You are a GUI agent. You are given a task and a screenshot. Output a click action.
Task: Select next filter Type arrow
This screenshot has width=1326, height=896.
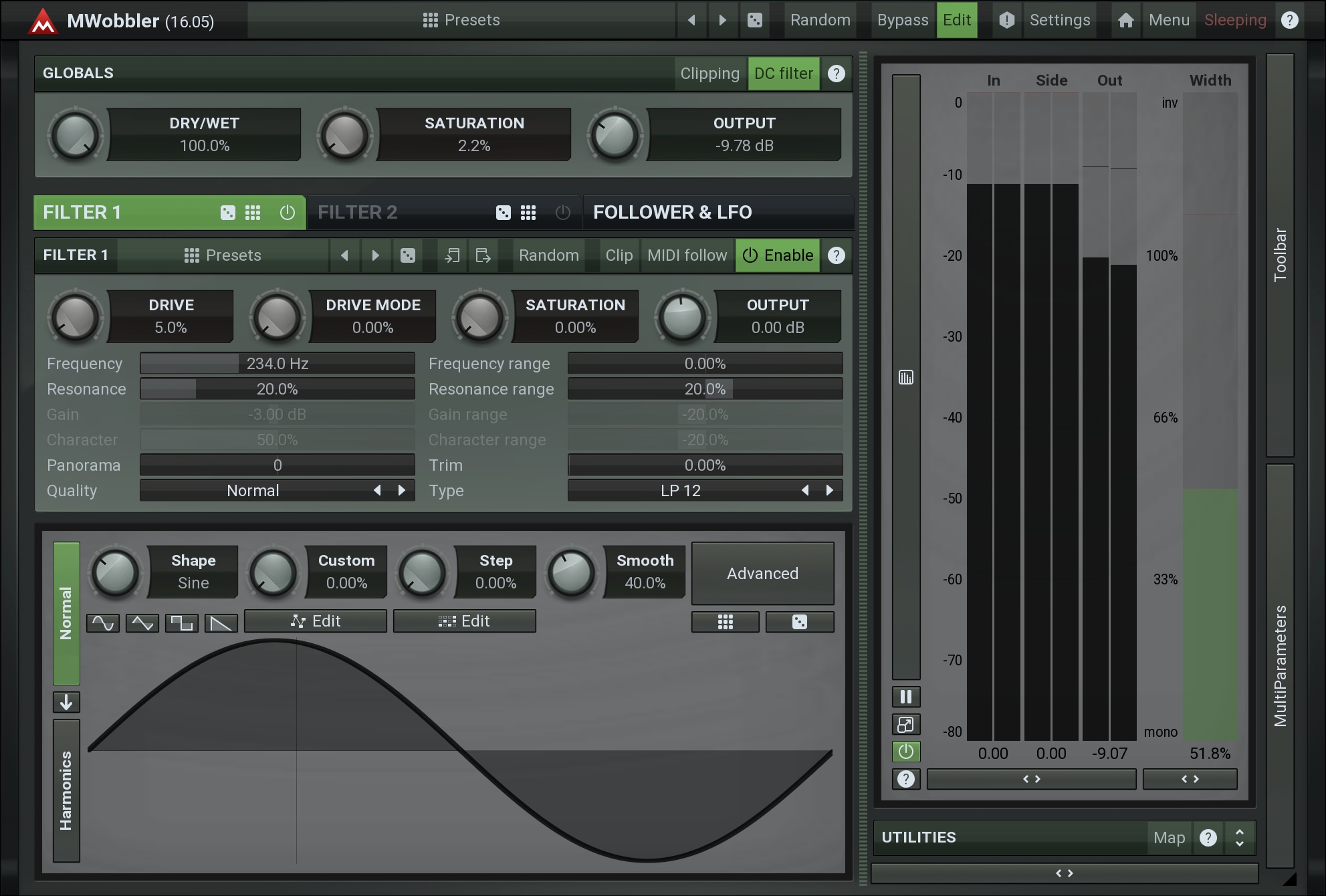point(830,490)
